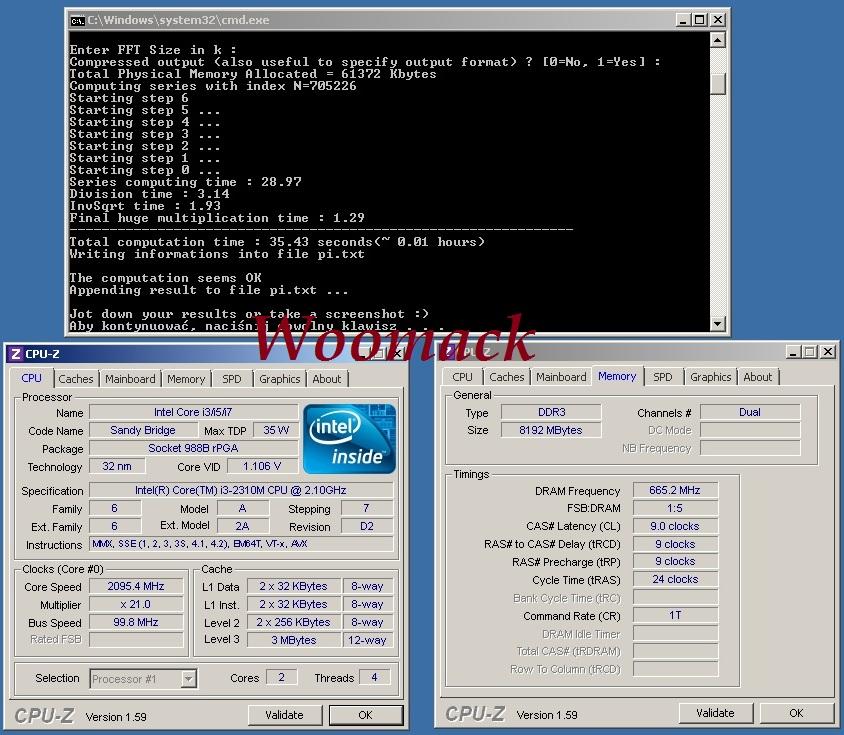Screen dimensions: 844x735
Task: Open SPD tab in right CPU-Z window
Action: coord(663,377)
